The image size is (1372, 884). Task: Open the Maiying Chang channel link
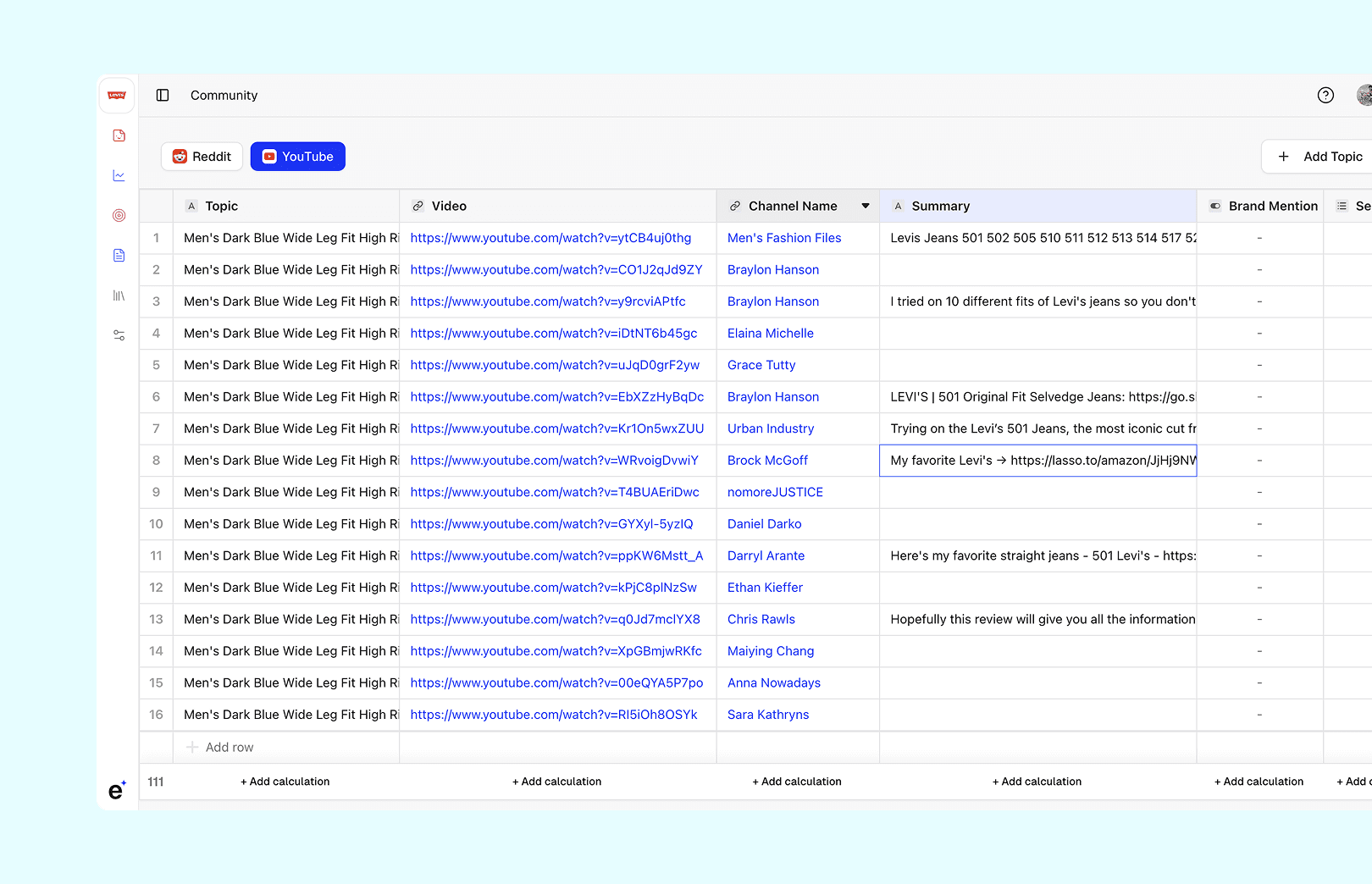pyautogui.click(x=771, y=651)
